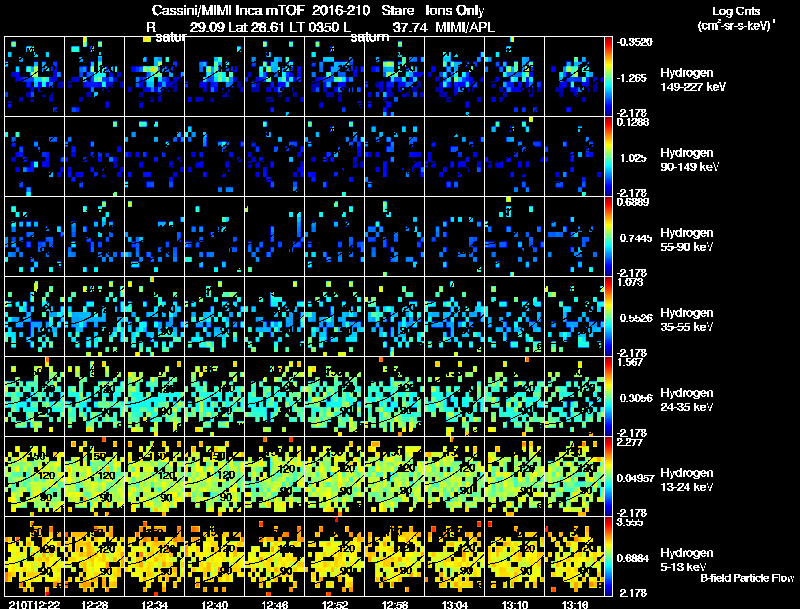800x609 pixels.
Task: Click the '2.277' color scale maximum
Action: 629,442
